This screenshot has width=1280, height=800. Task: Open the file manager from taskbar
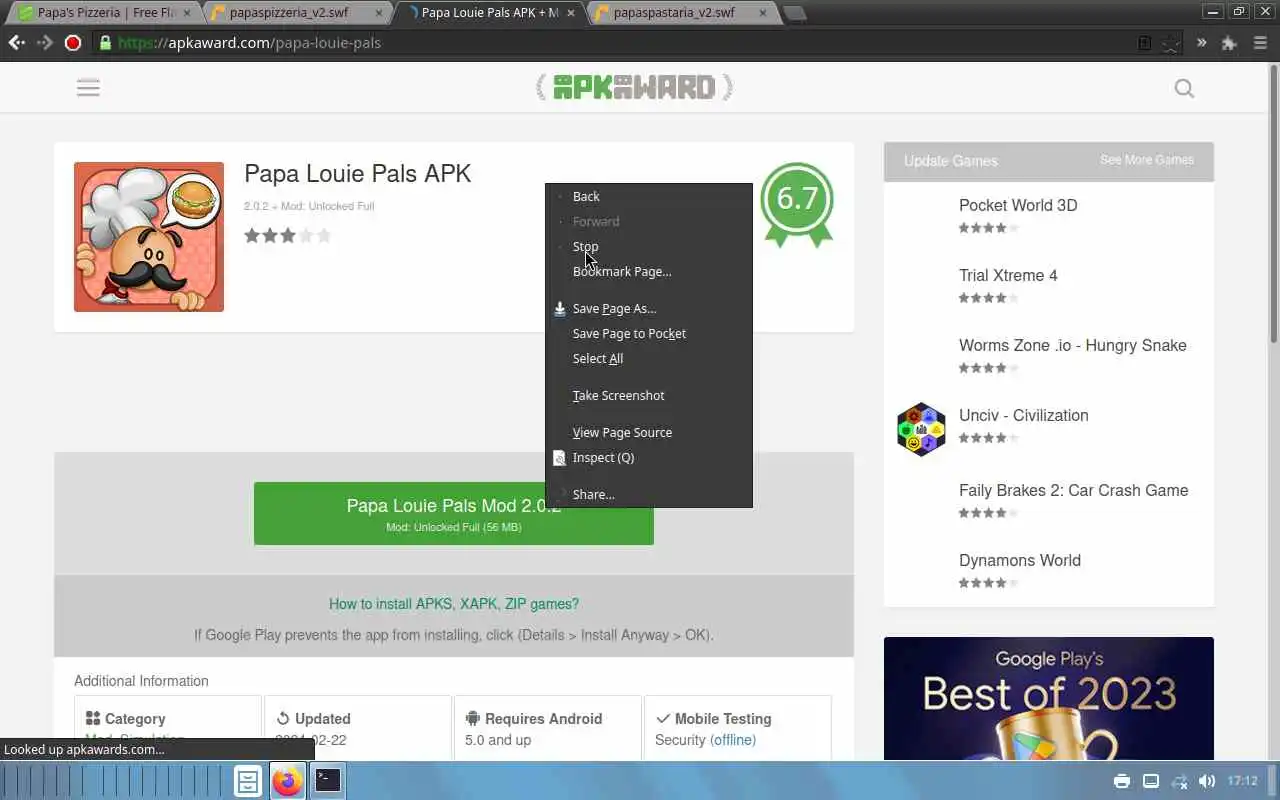pyautogui.click(x=248, y=781)
